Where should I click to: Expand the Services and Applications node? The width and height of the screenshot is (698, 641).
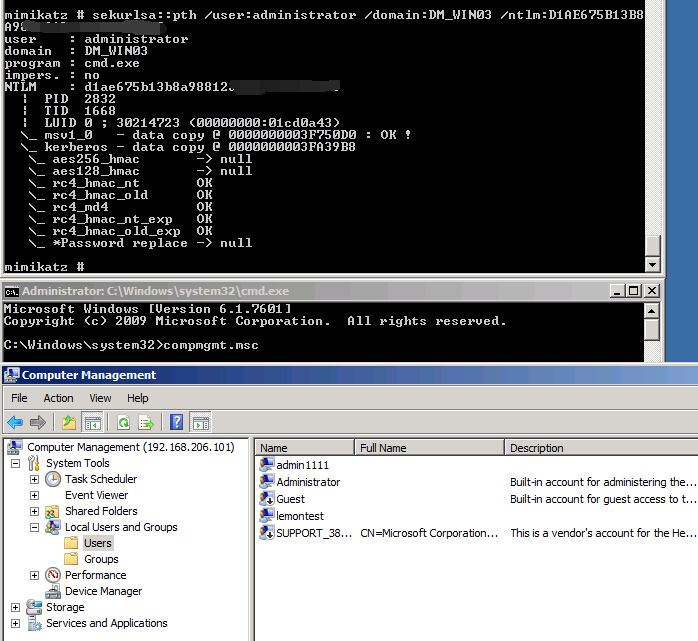click(16, 624)
